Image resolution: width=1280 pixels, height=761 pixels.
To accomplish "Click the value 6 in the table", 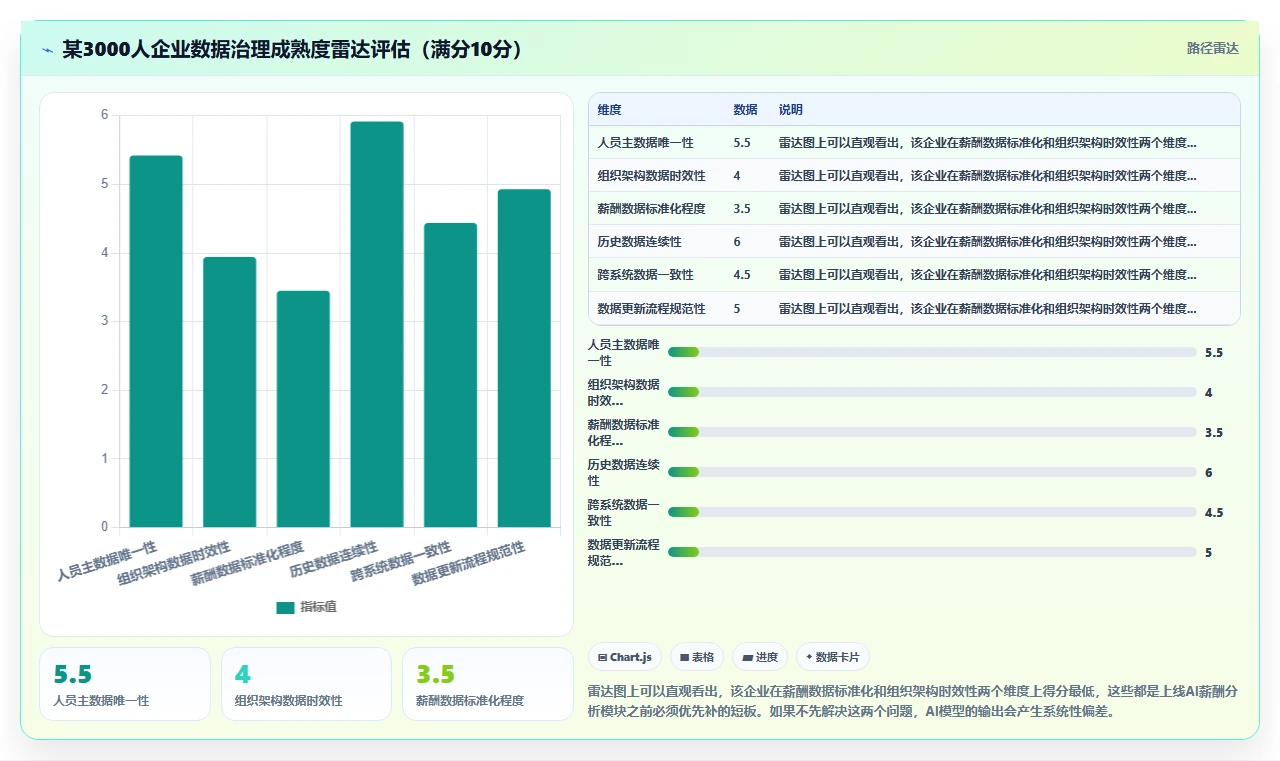I will click(x=737, y=242).
